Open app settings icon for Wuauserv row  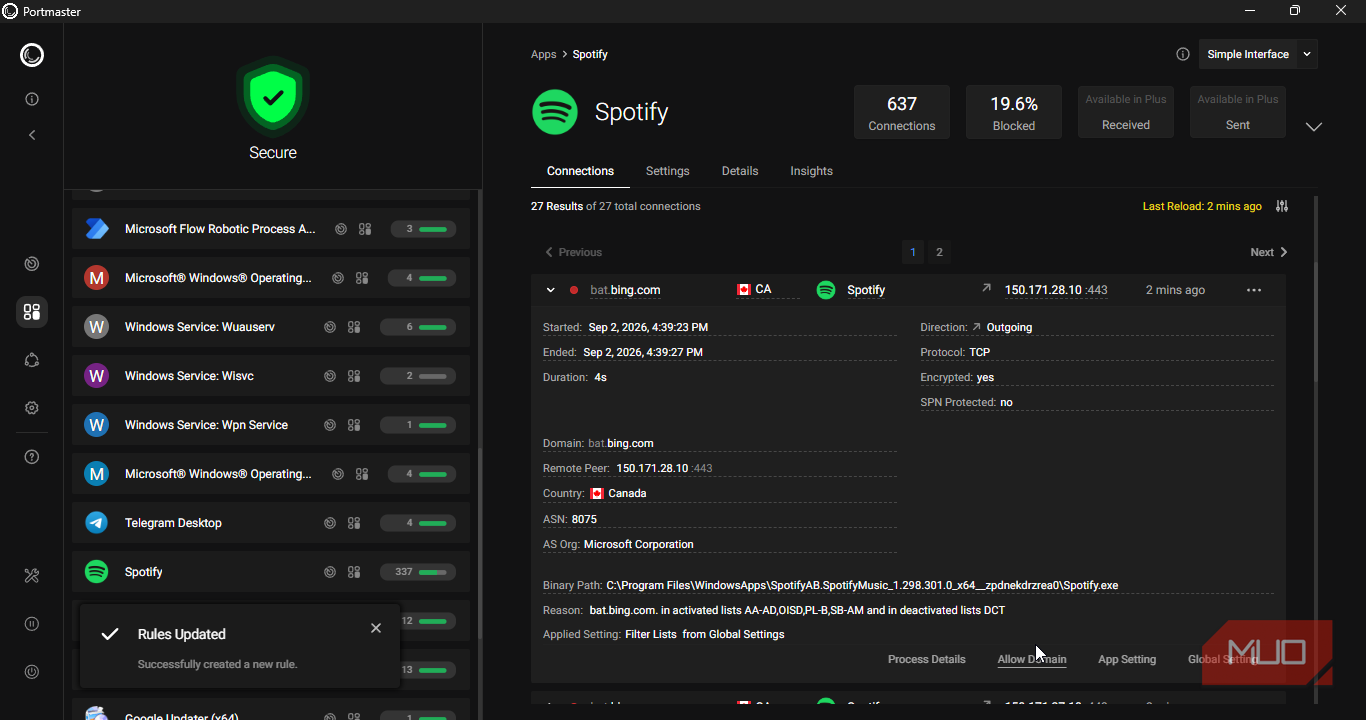(x=354, y=327)
